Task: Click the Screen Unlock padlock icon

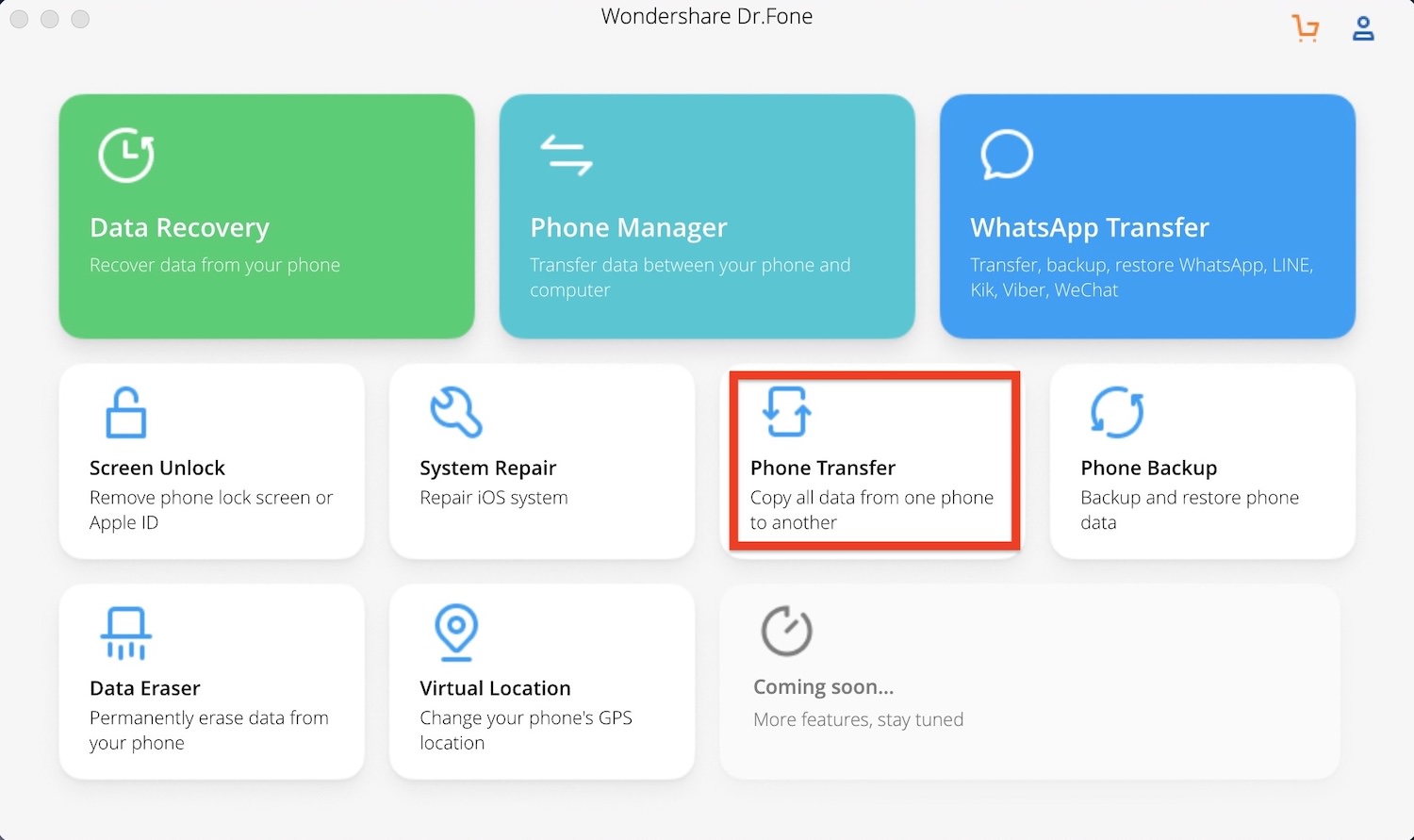Action: point(125,412)
